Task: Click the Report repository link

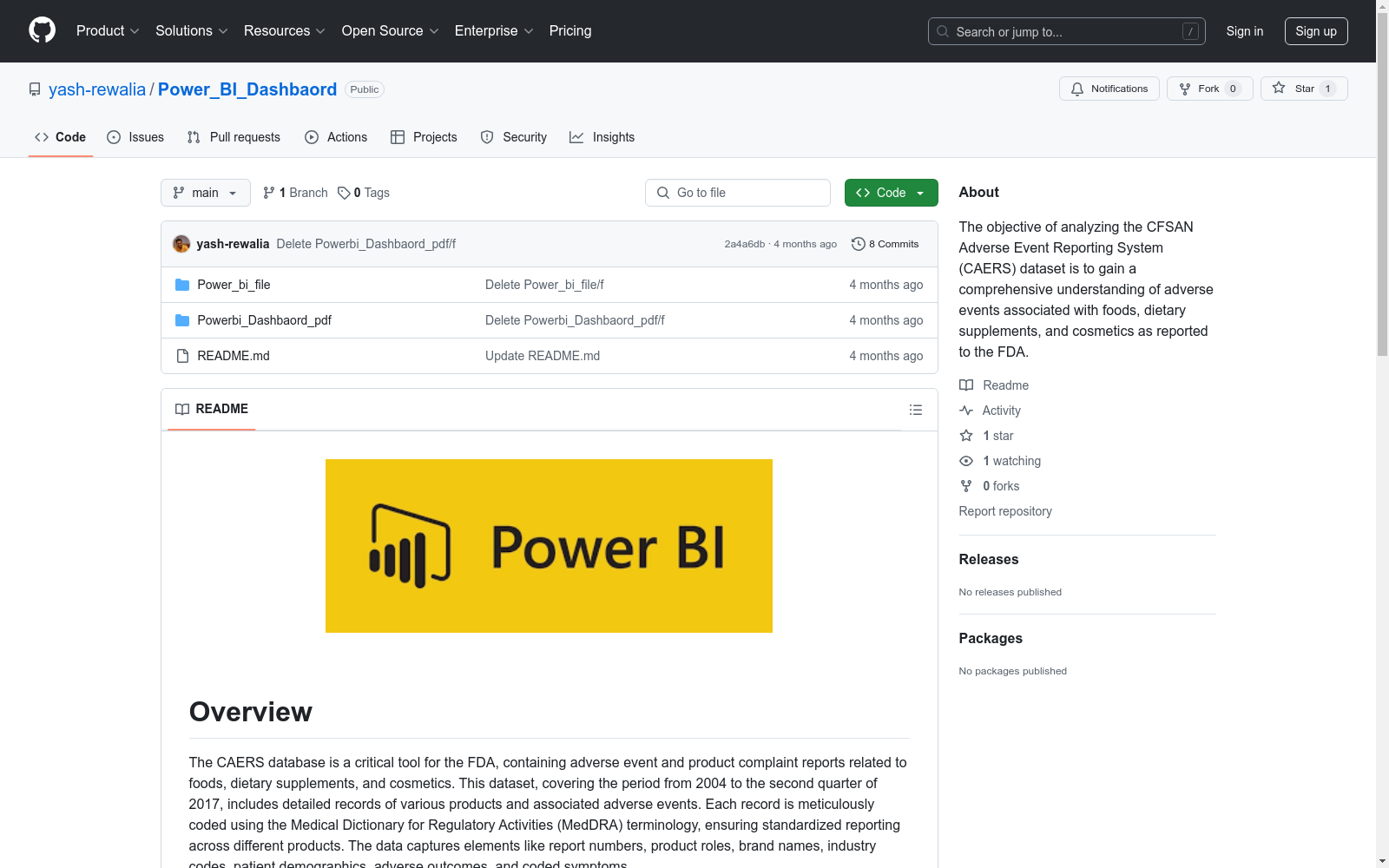Action: pos(1005,511)
